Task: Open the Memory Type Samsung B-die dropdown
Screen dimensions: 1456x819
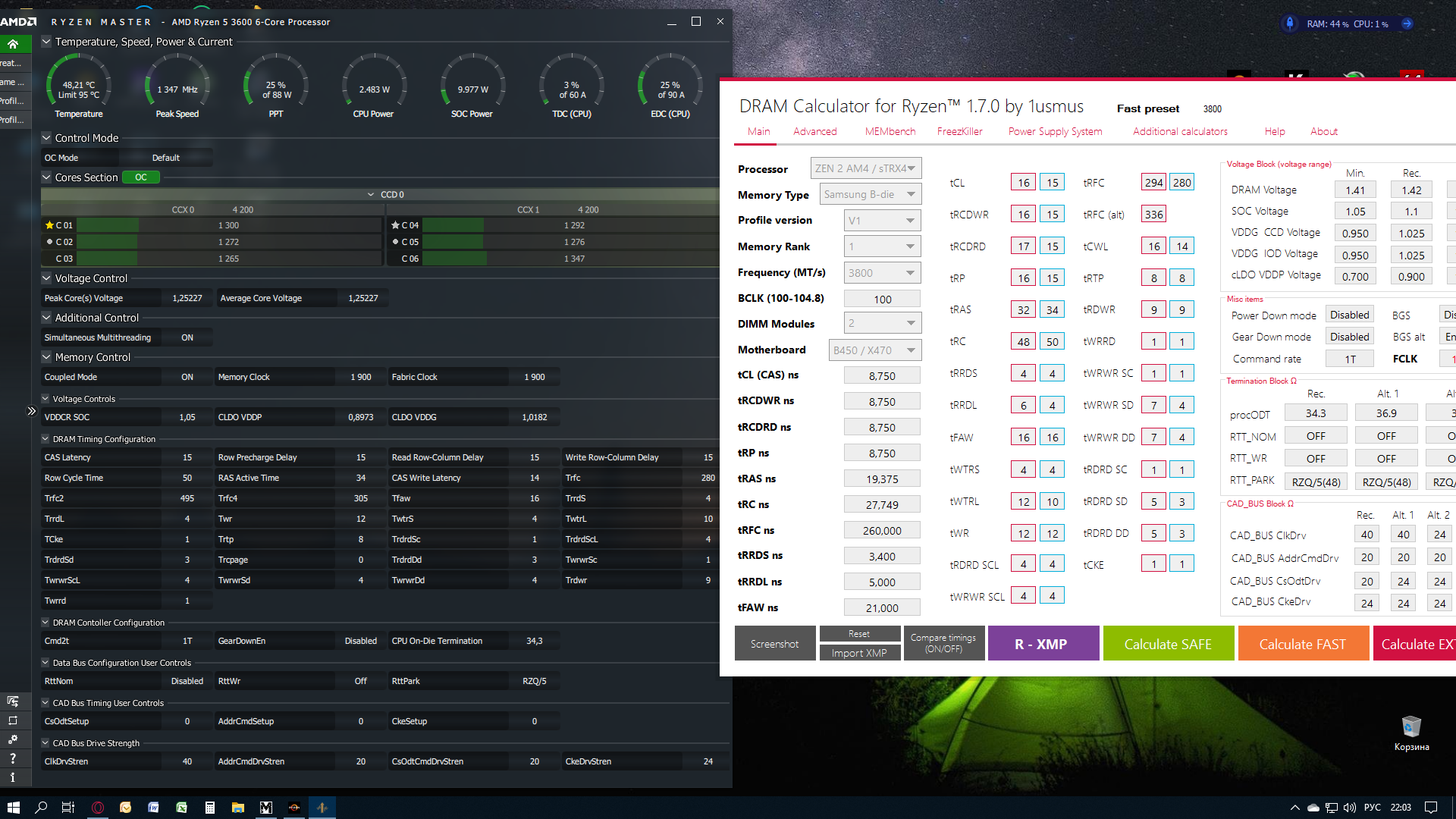Action: pyautogui.click(x=870, y=195)
